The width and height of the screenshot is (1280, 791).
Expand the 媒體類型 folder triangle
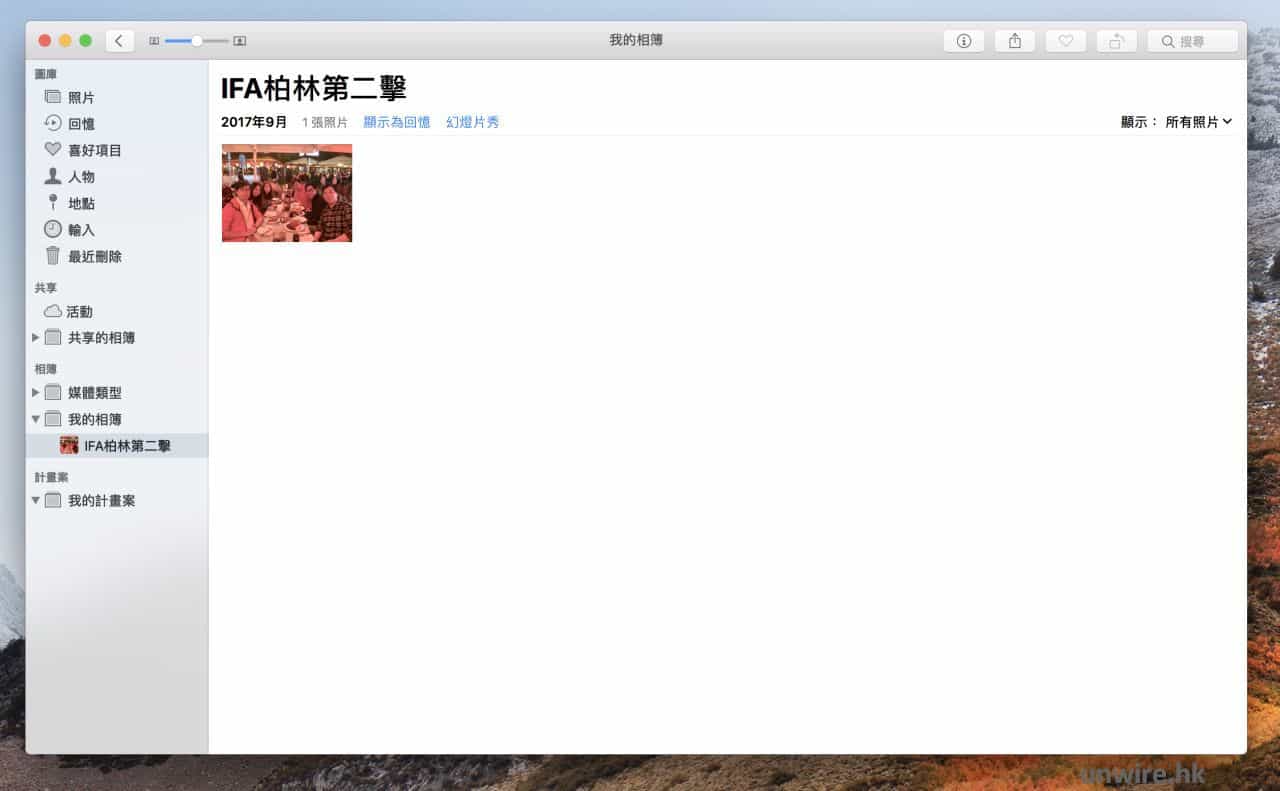click(36, 393)
